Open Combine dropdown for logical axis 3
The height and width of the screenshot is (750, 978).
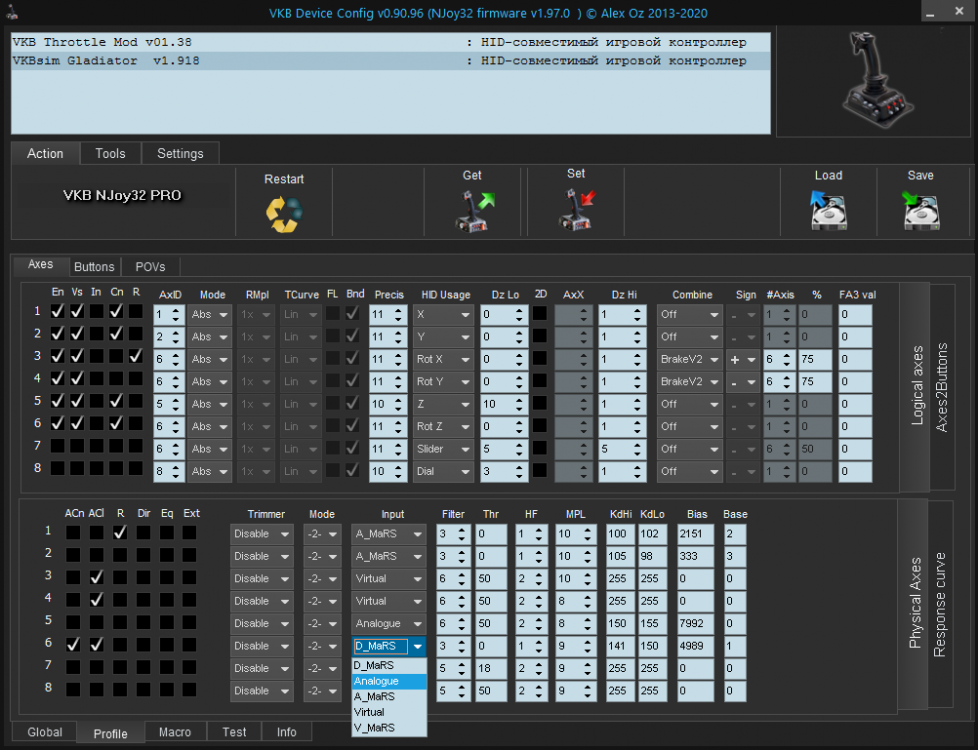(x=690, y=359)
